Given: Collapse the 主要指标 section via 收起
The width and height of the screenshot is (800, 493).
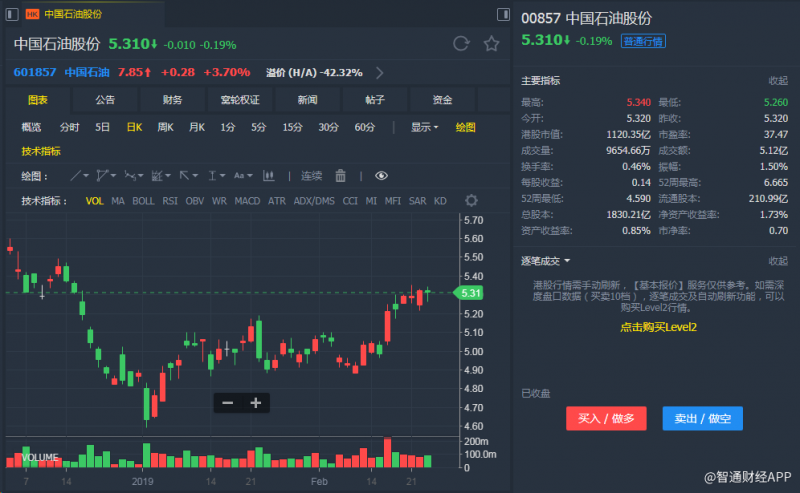Looking at the screenshot, I should point(777,80).
